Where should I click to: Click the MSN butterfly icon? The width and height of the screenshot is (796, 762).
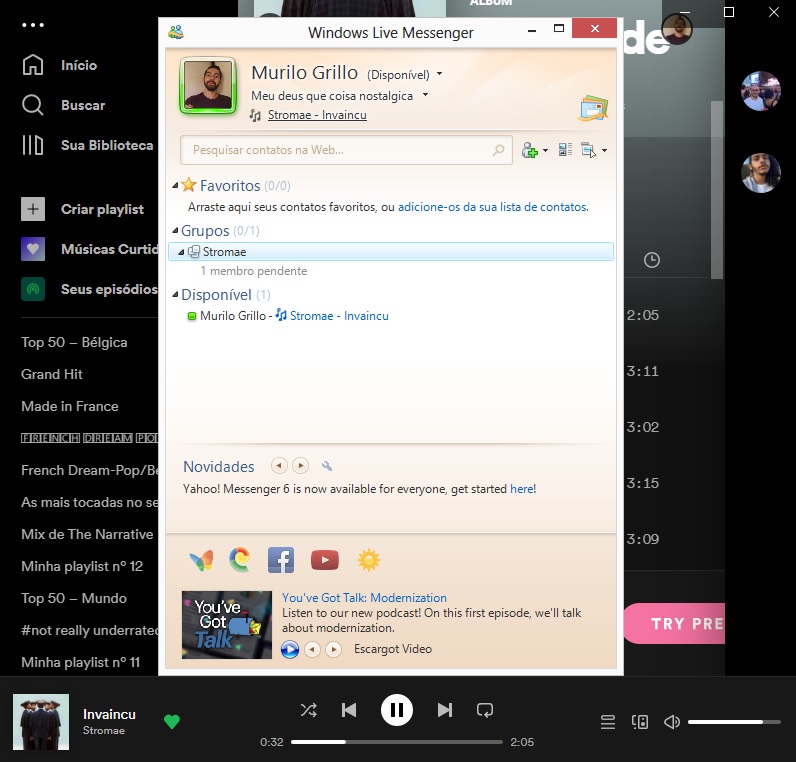pos(201,560)
